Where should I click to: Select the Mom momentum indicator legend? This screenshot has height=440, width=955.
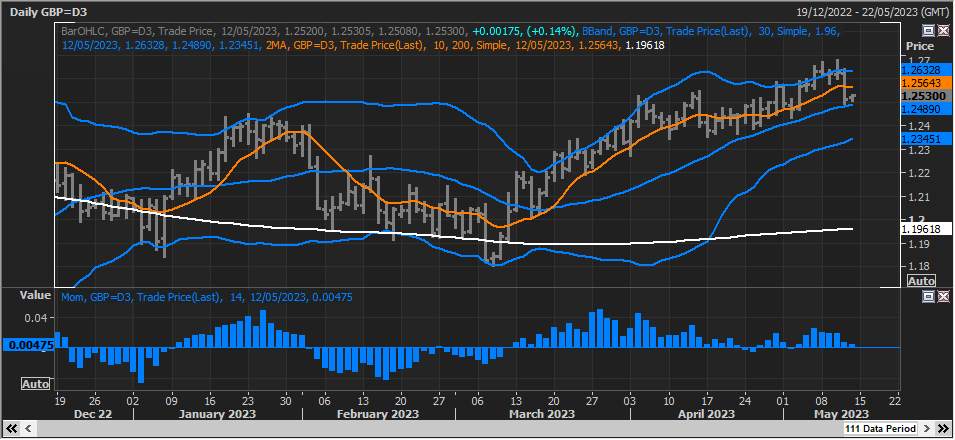tap(207, 297)
